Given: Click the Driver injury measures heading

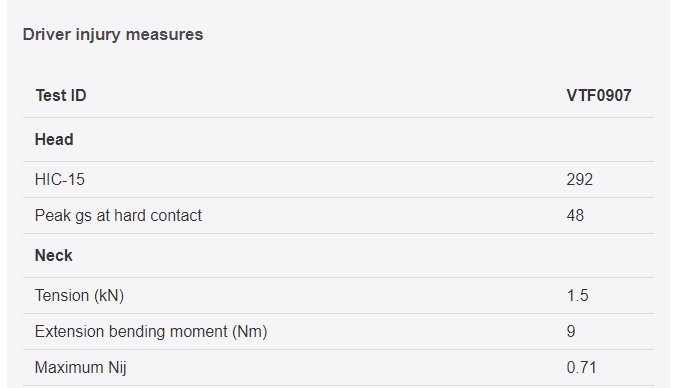Looking at the screenshot, I should click(x=113, y=34).
